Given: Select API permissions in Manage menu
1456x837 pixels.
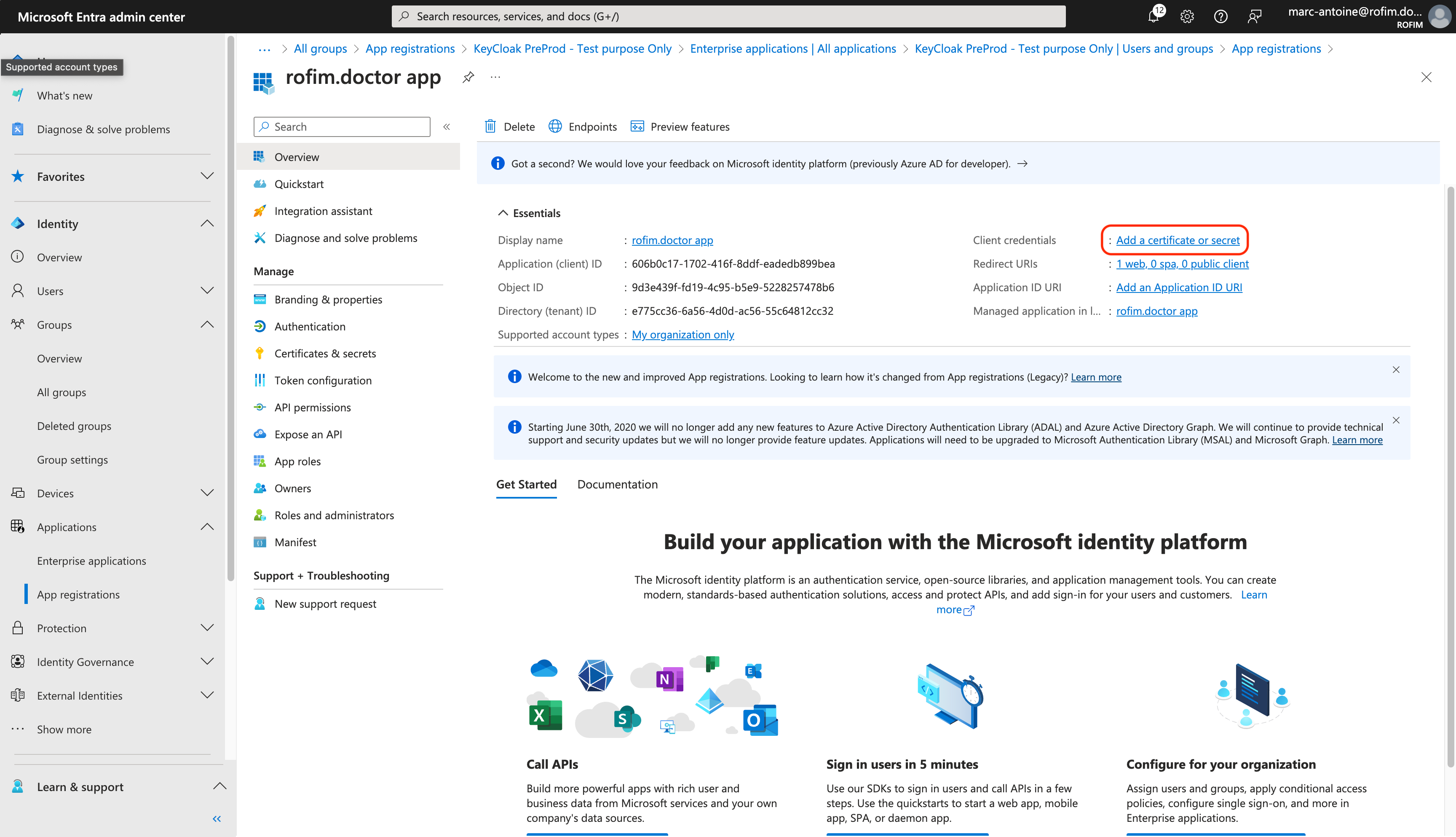Looking at the screenshot, I should (x=312, y=408).
